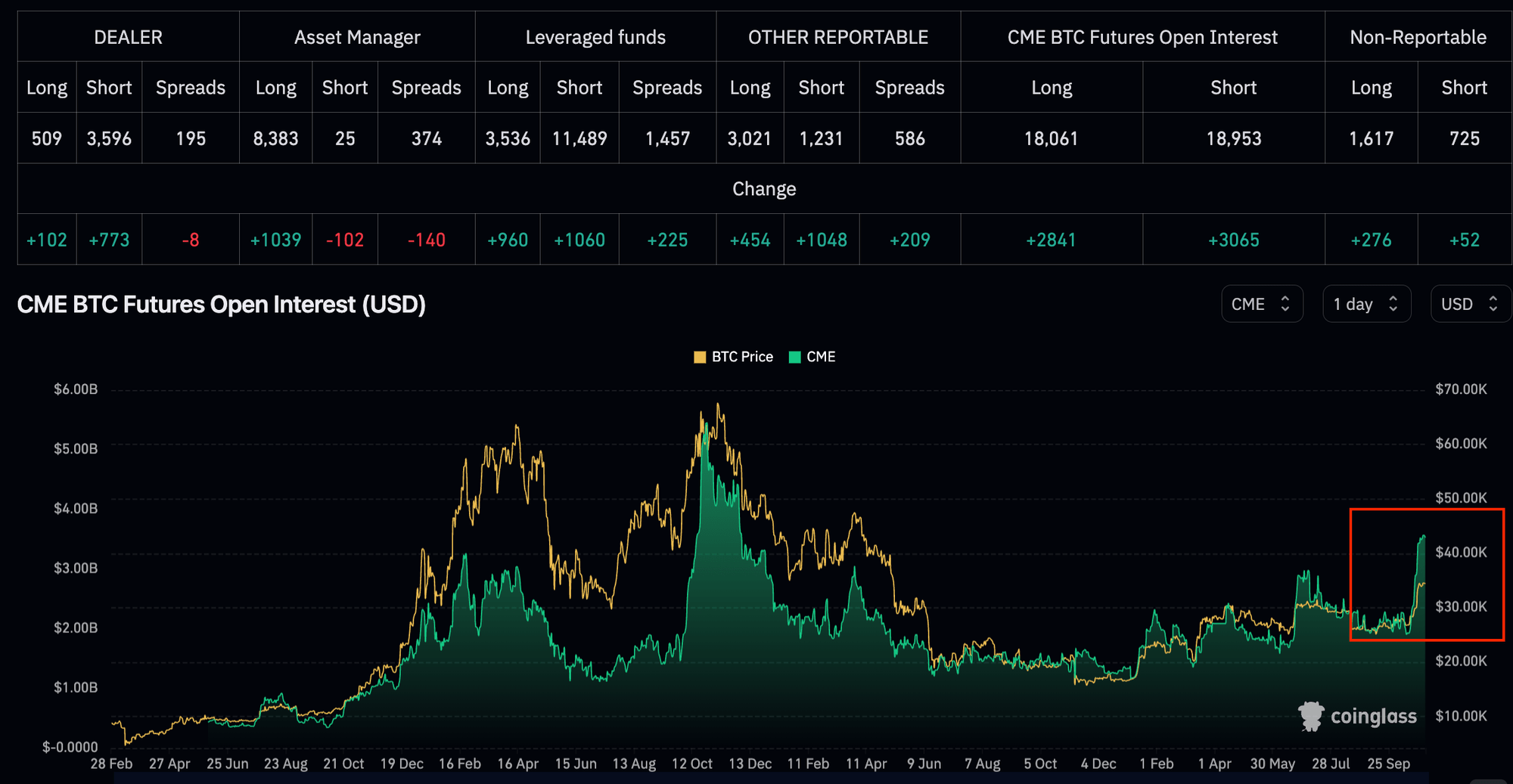Select the Leveraged funds long value 3,536

pyautogui.click(x=508, y=138)
